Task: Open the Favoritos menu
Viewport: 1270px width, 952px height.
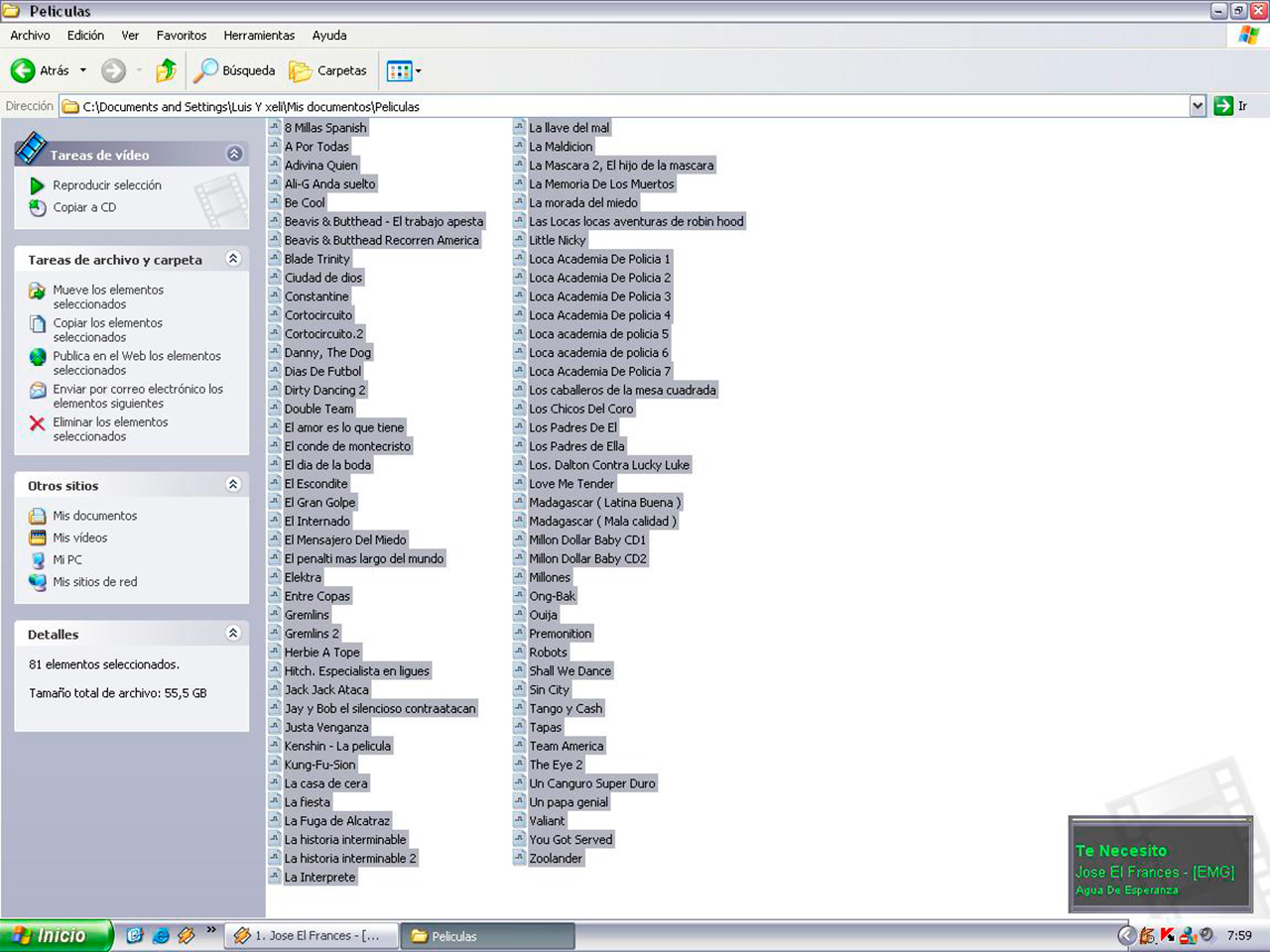Action: [x=182, y=35]
